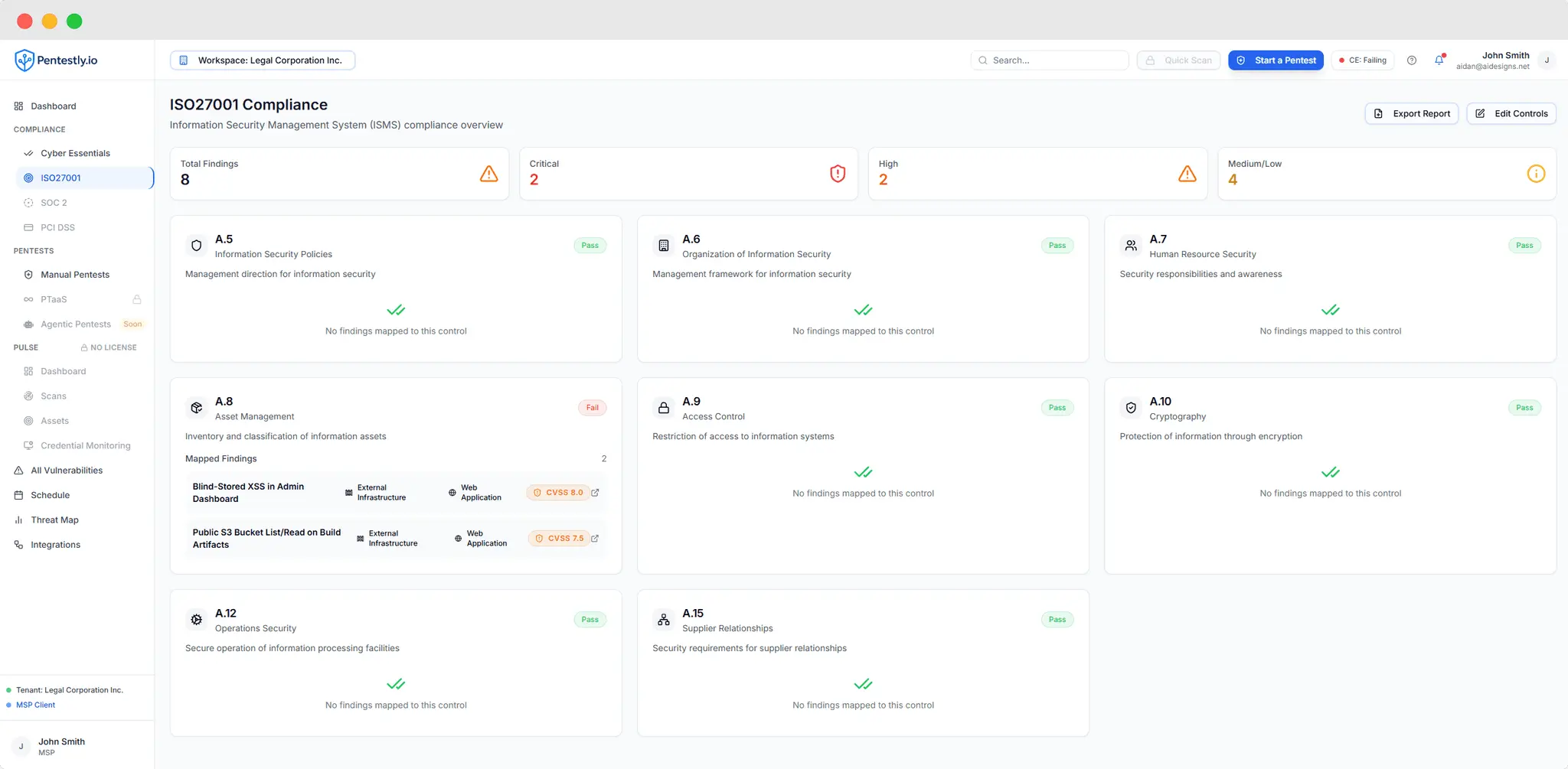Click Tenant: Legal Corporation Inc. label
The width and height of the screenshot is (1568, 769).
click(69, 690)
